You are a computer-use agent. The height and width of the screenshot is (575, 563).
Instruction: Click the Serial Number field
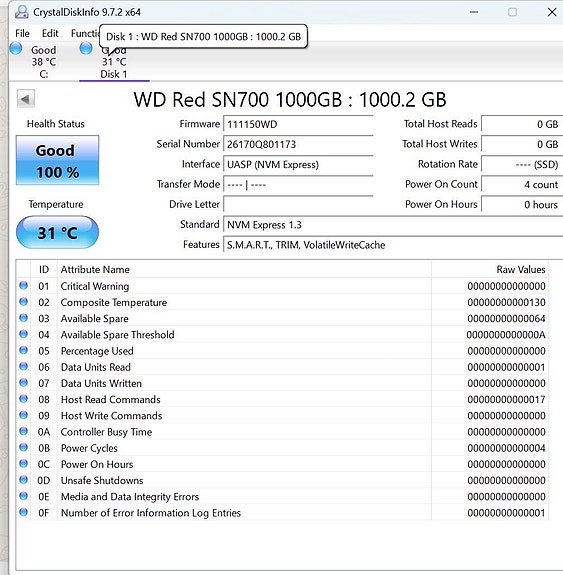click(298, 144)
